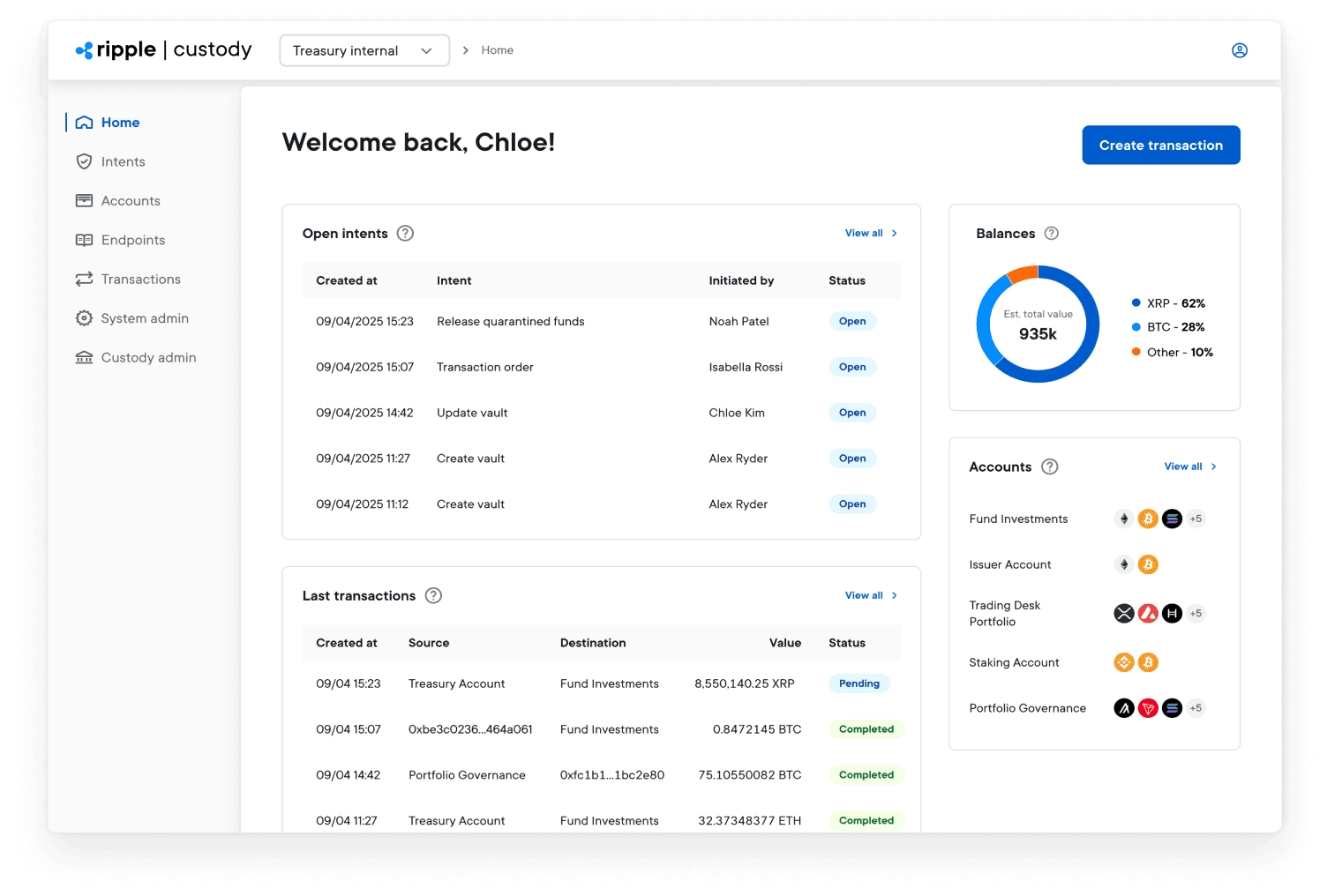Navigate to Transactions in the sidebar menu
The width and height of the screenshot is (1327, 896).
coord(139,279)
